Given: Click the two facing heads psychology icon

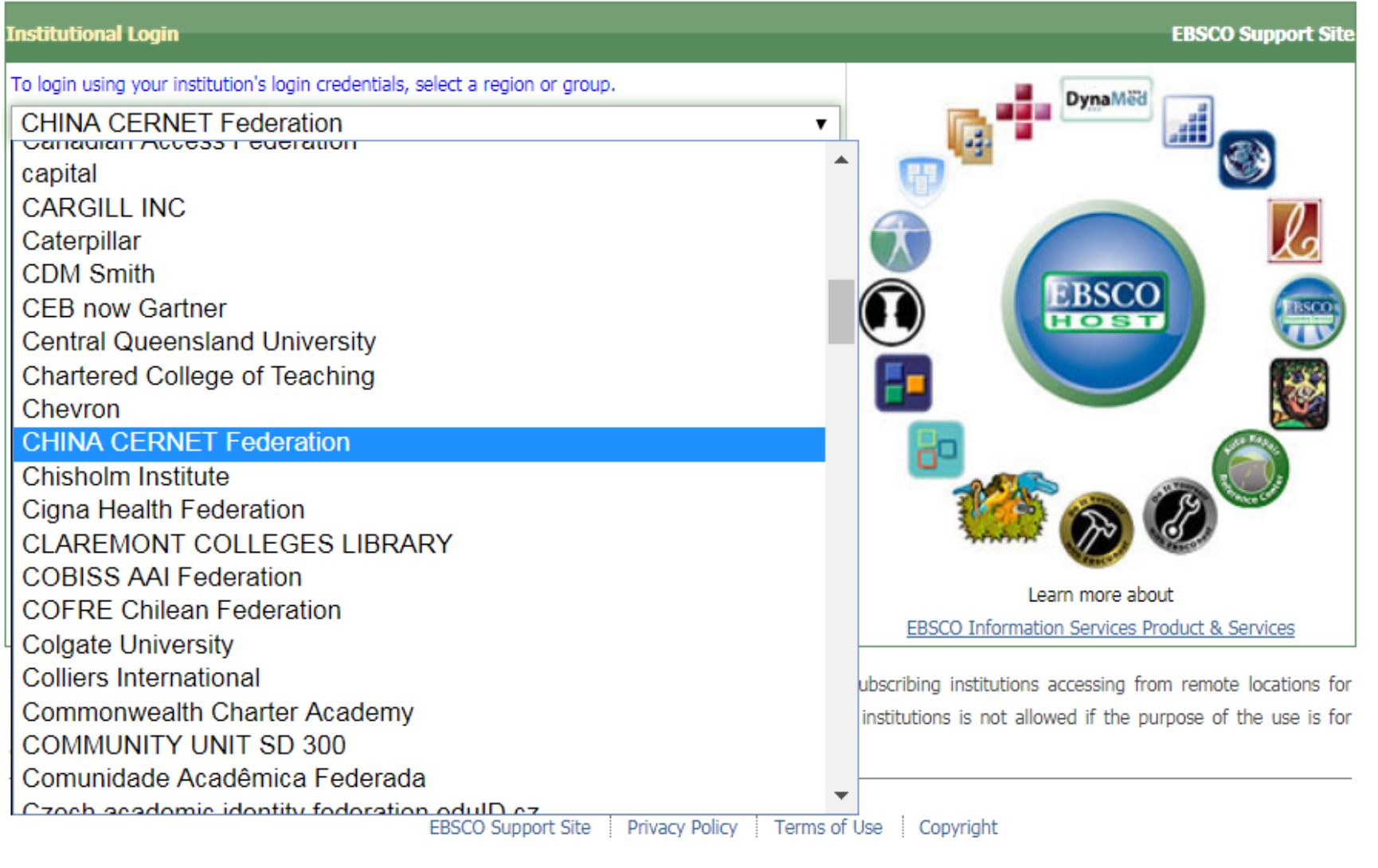Looking at the screenshot, I should coord(892,311).
